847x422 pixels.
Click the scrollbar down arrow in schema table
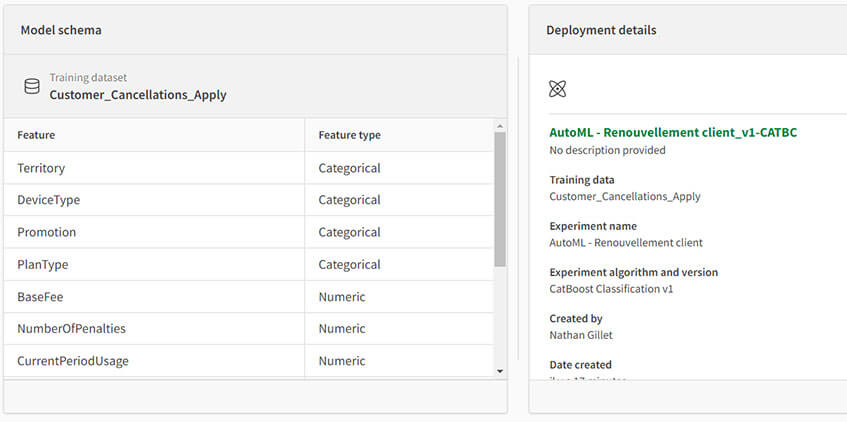click(x=500, y=371)
